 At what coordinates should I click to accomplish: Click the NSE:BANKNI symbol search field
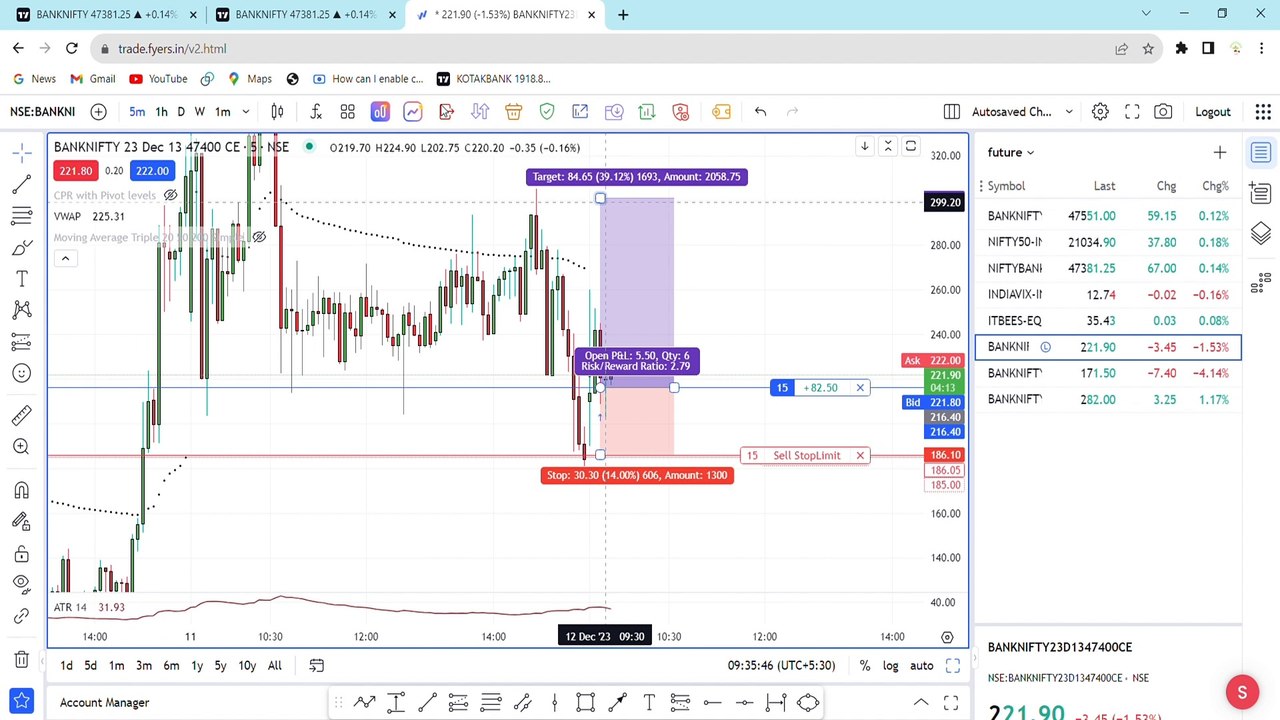point(43,112)
